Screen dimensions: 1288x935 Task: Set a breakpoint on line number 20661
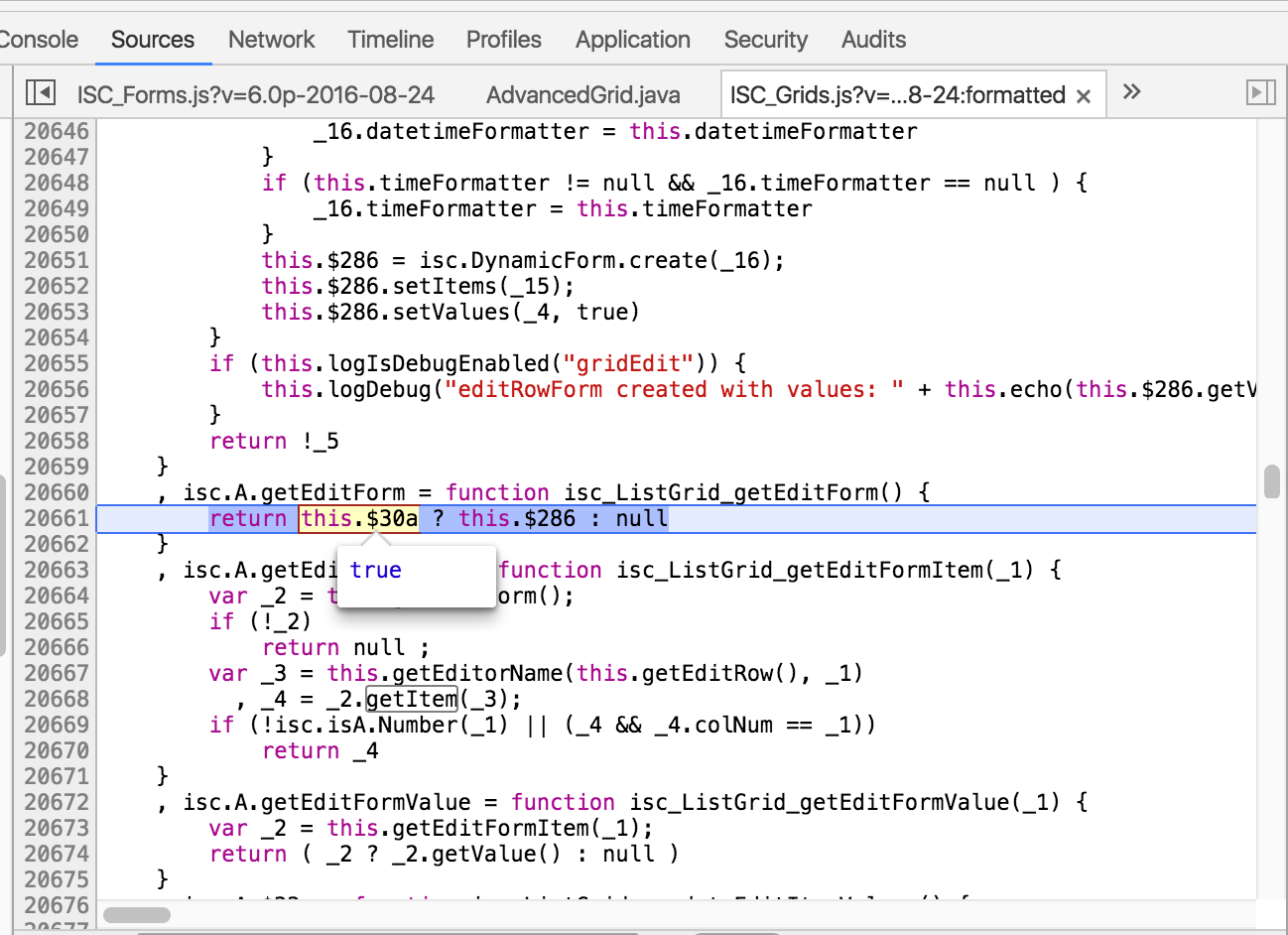pos(57,518)
